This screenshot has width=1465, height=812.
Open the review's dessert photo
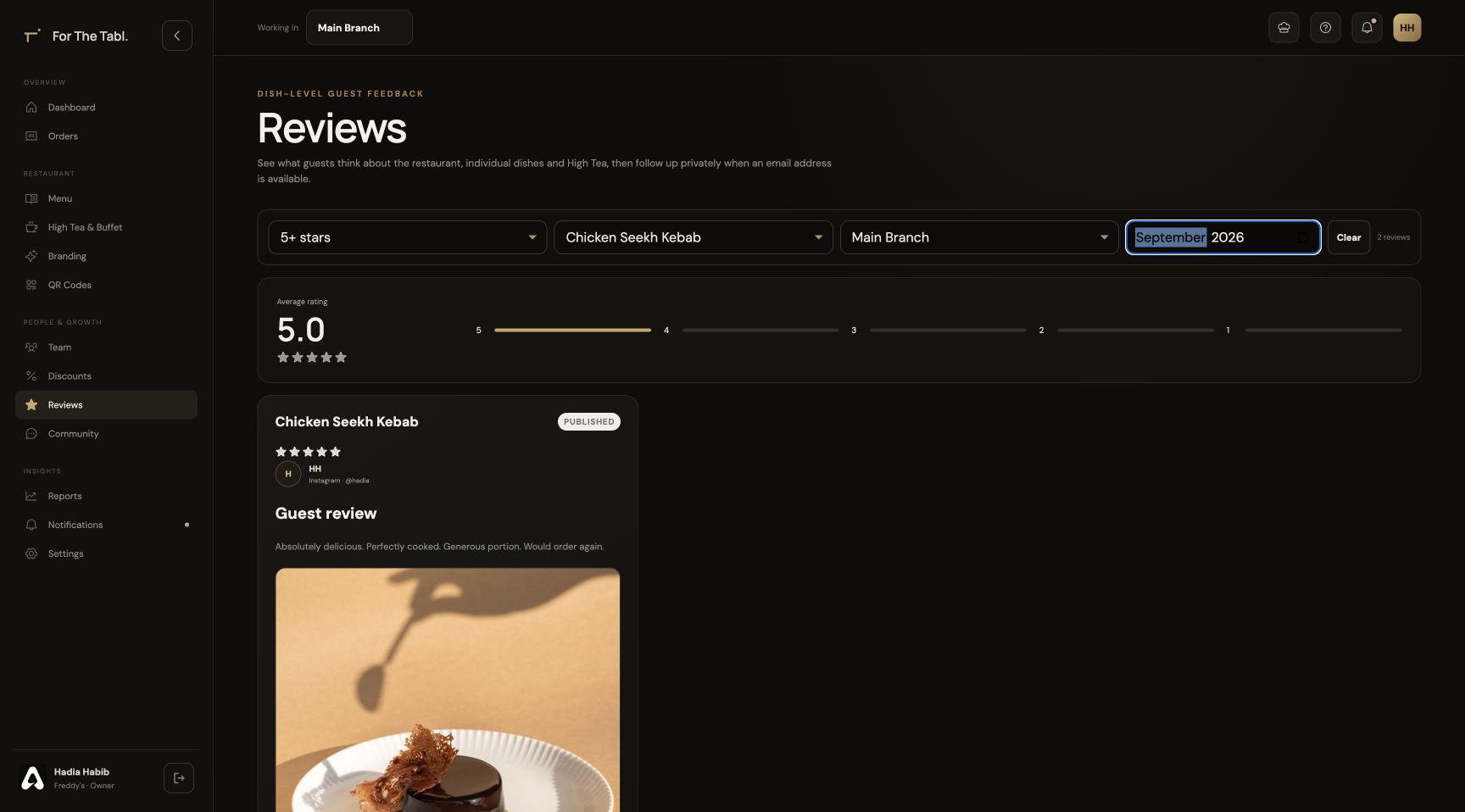point(448,690)
